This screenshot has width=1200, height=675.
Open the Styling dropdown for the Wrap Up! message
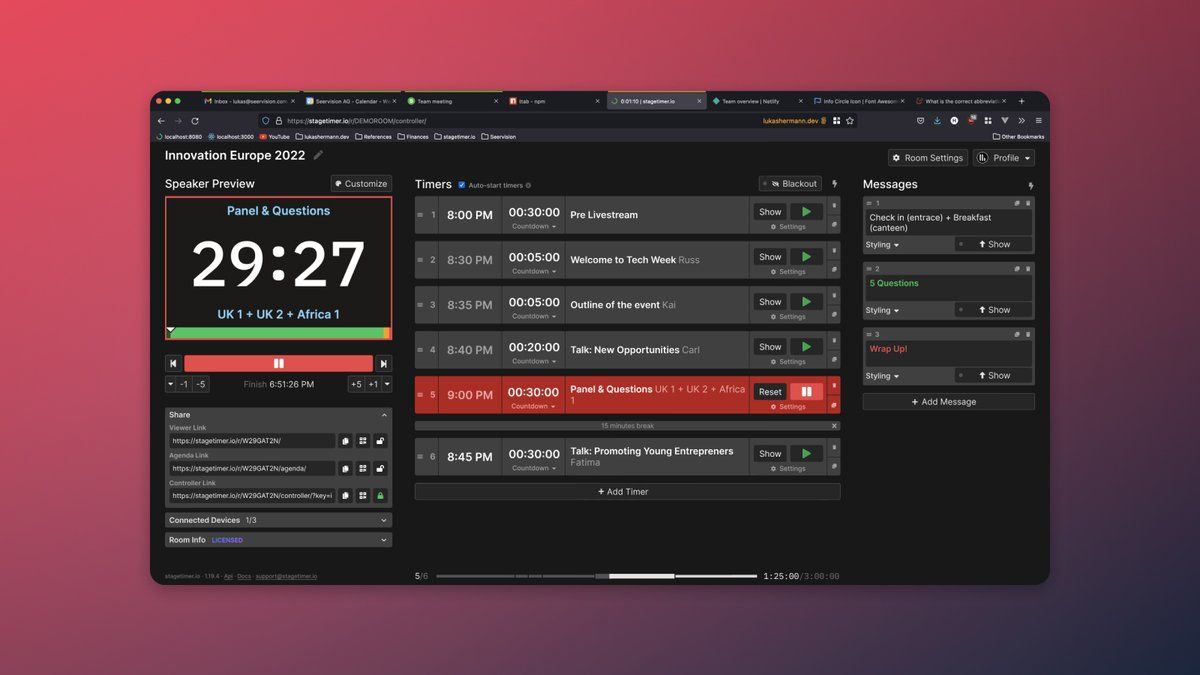[x=882, y=376]
